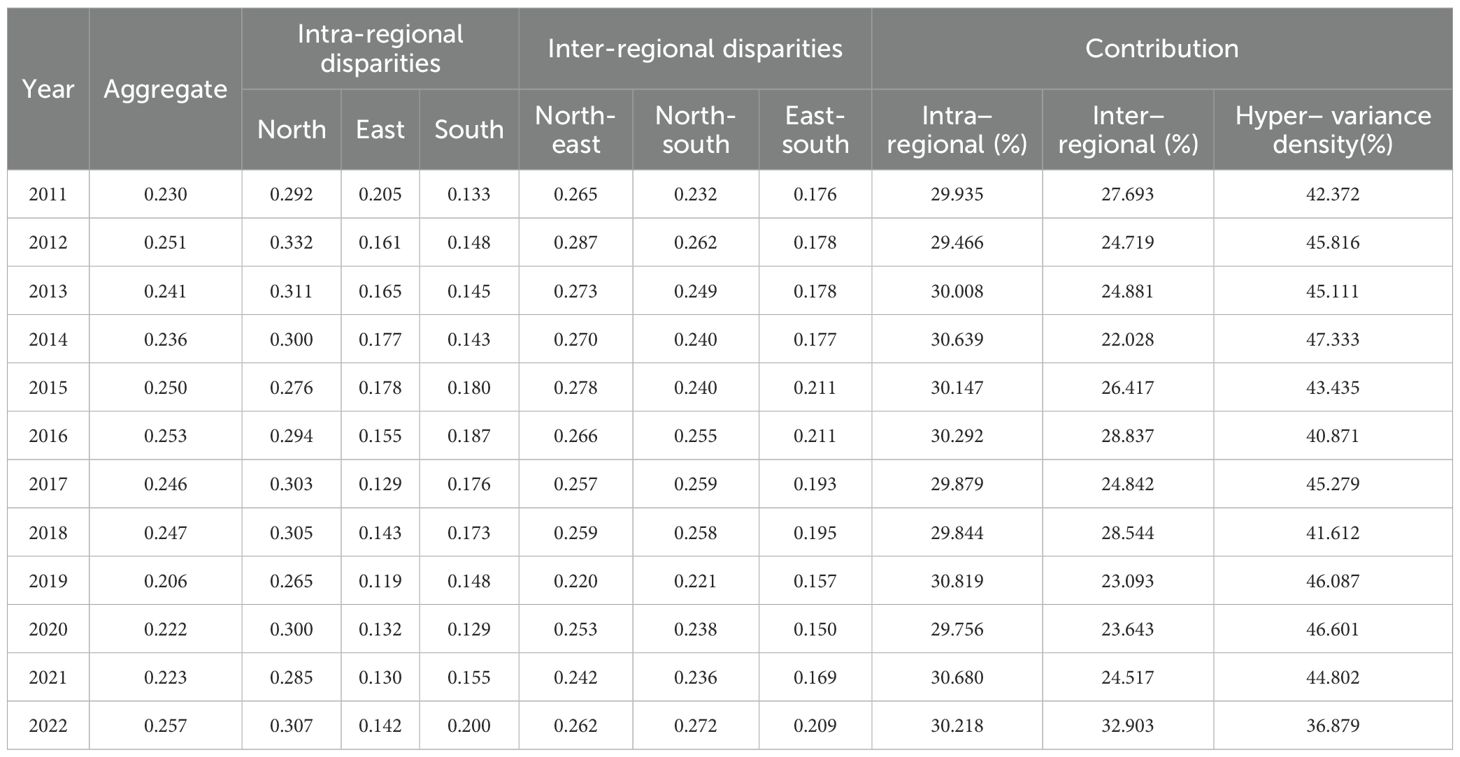
Task: Select the 2022 row year cell
Action: coord(48,725)
